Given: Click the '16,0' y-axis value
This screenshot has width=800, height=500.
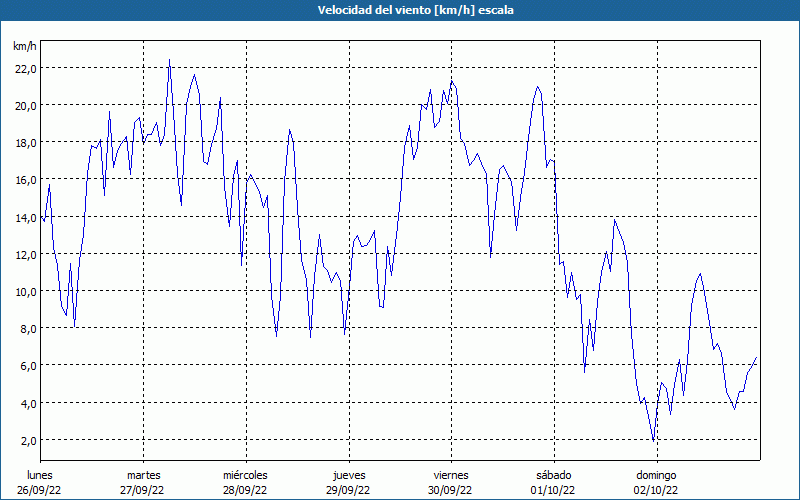Looking at the screenshot, I should coord(26,180).
